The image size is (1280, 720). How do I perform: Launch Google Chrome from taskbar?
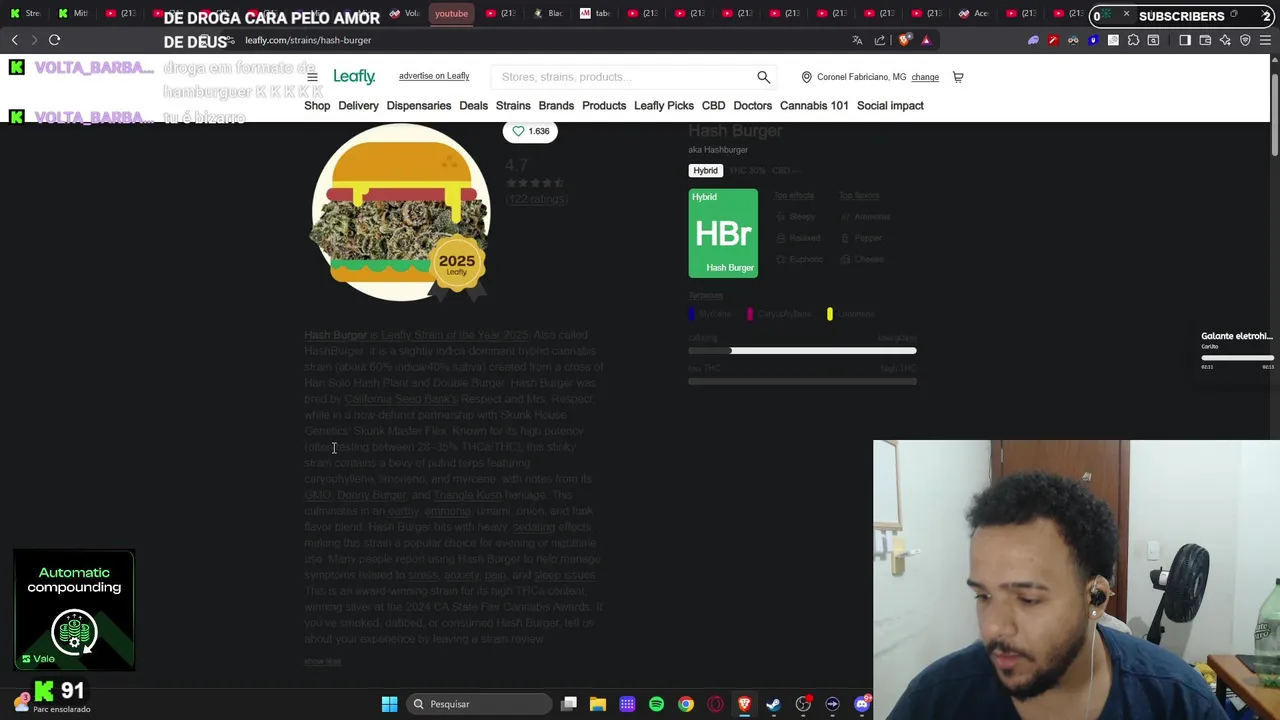coord(686,704)
